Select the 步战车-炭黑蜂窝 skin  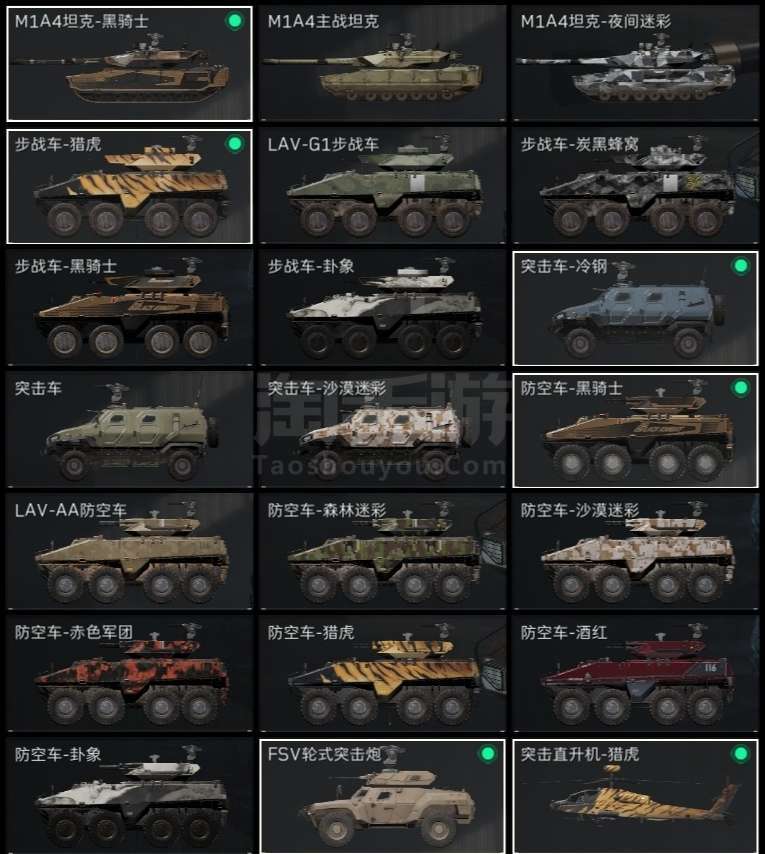point(635,186)
